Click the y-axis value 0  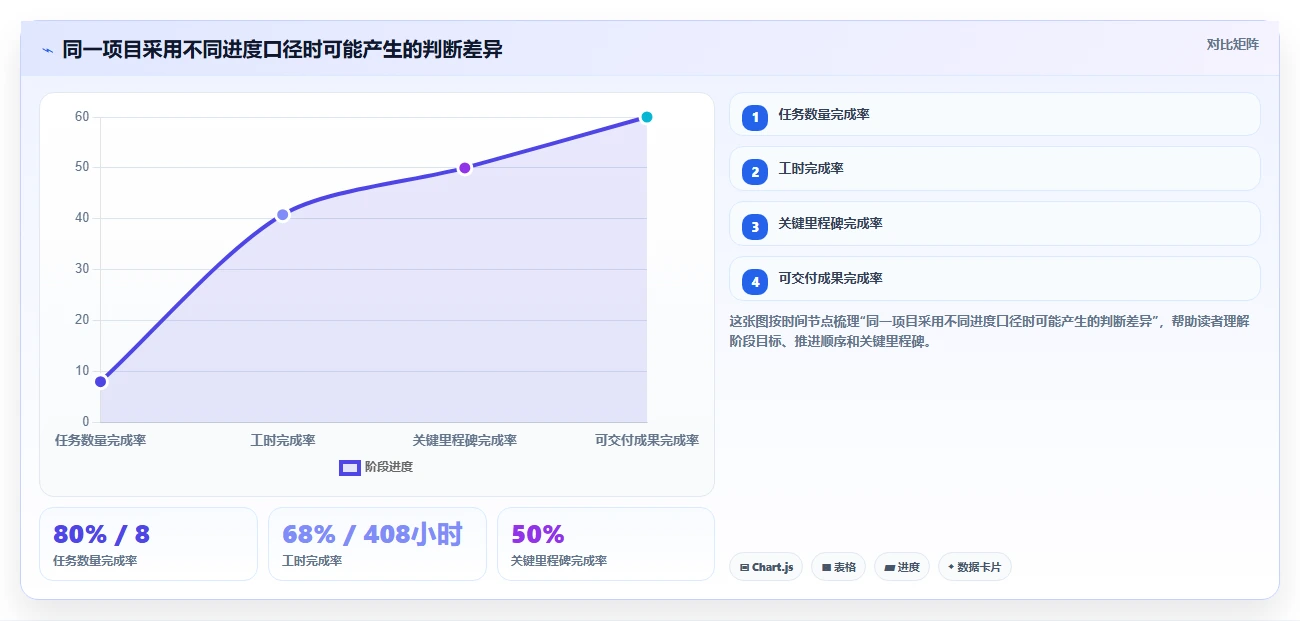(x=86, y=422)
